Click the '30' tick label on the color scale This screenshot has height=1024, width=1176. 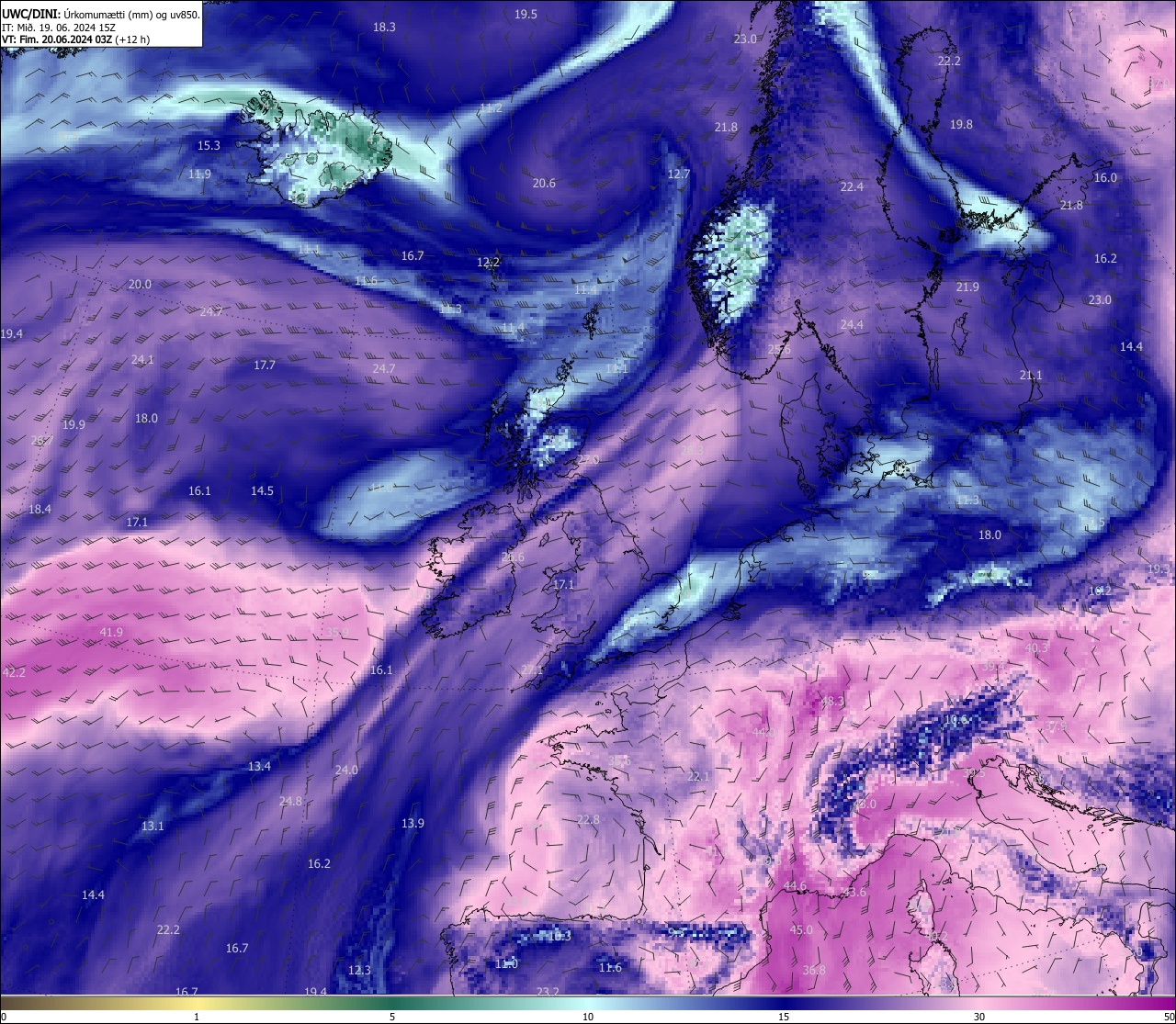pyautogui.click(x=979, y=1017)
